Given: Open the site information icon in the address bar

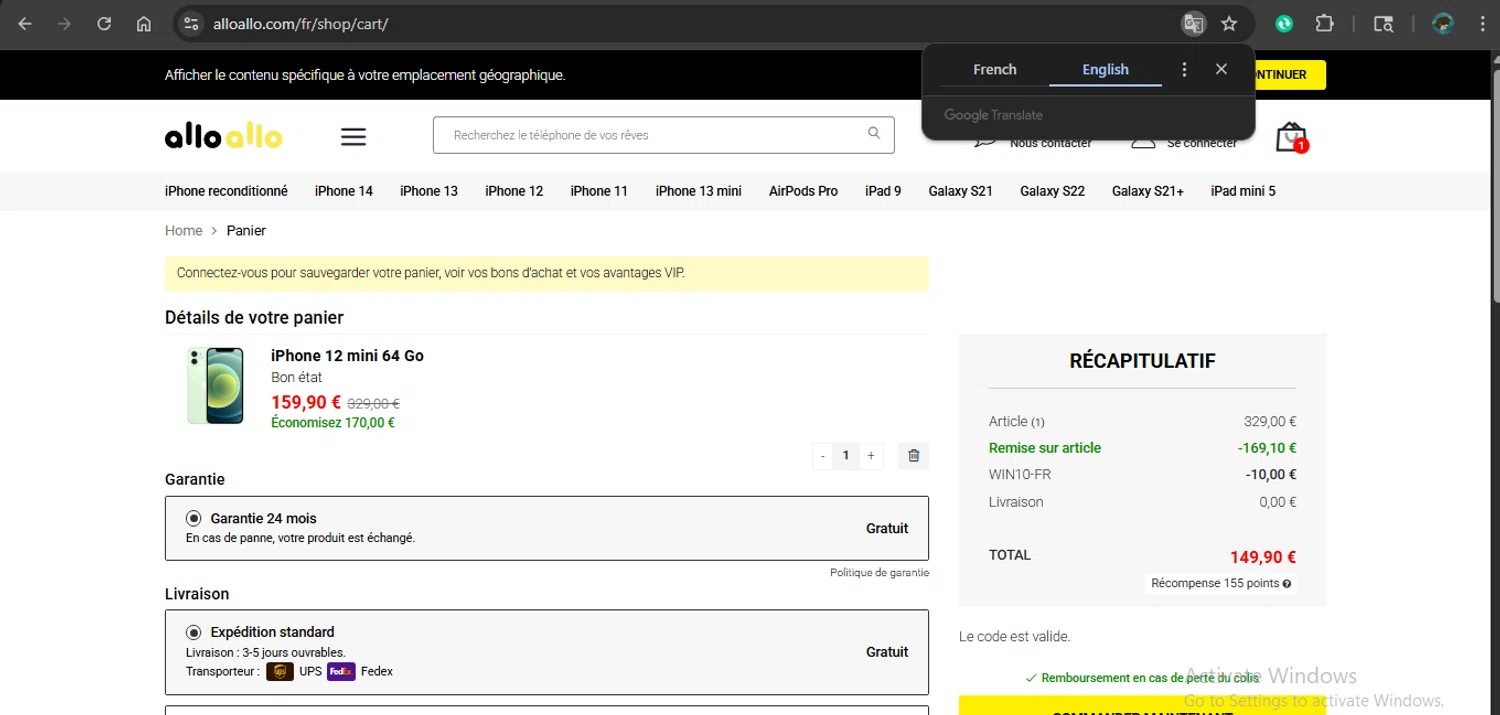Looking at the screenshot, I should [x=192, y=24].
